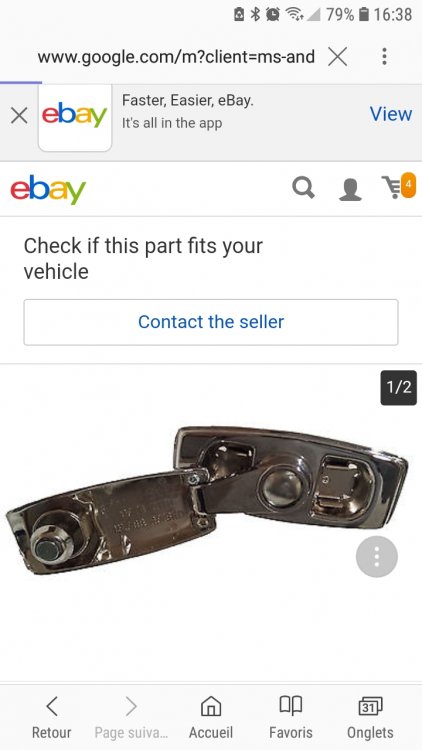This screenshot has height=750, width=422.
Task: Go forward using Page suivante
Action: coord(131,717)
